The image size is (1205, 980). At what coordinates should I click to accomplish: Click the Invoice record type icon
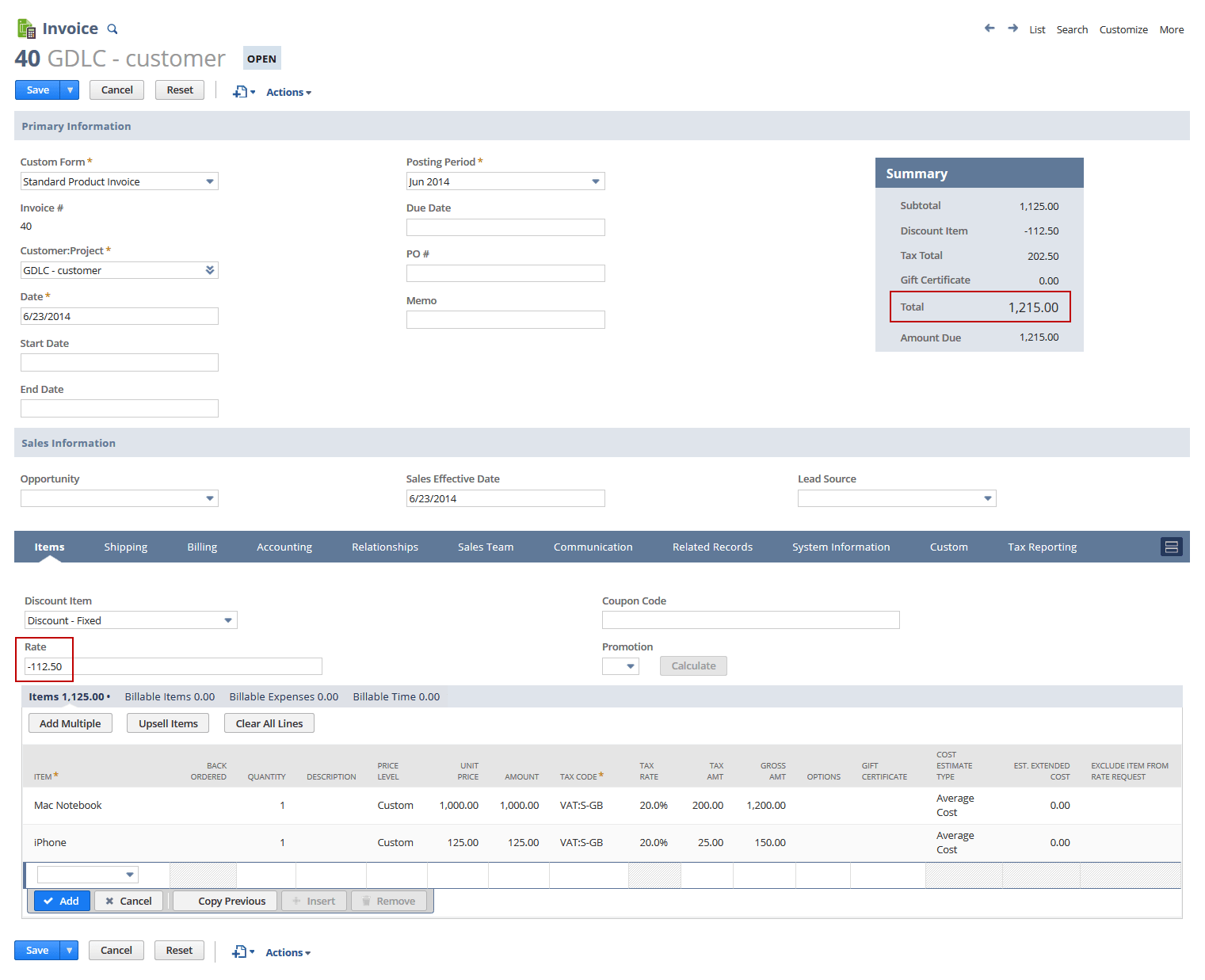pos(26,29)
